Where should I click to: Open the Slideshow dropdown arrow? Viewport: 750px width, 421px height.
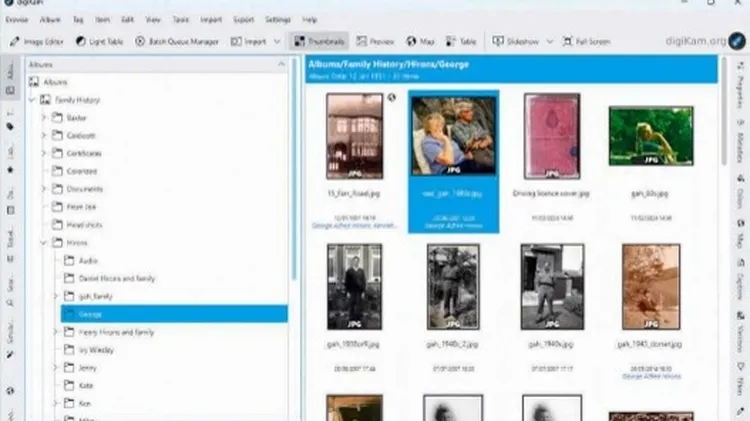pyautogui.click(x=551, y=42)
